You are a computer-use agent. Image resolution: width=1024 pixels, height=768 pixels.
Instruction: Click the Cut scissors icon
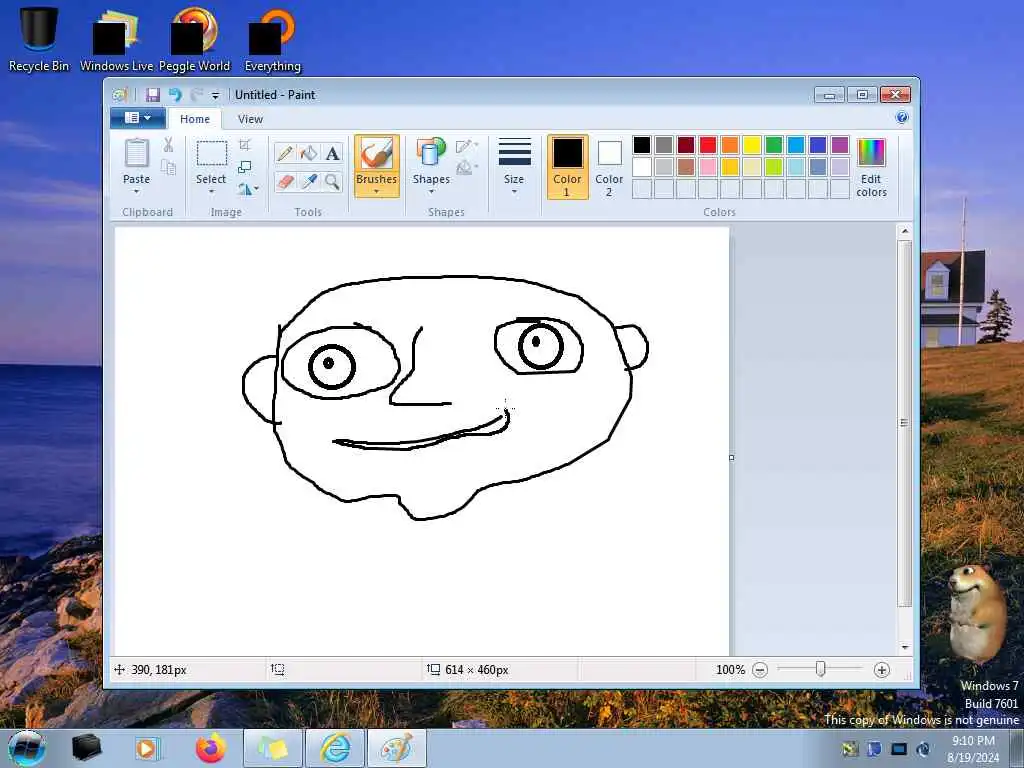click(x=168, y=145)
